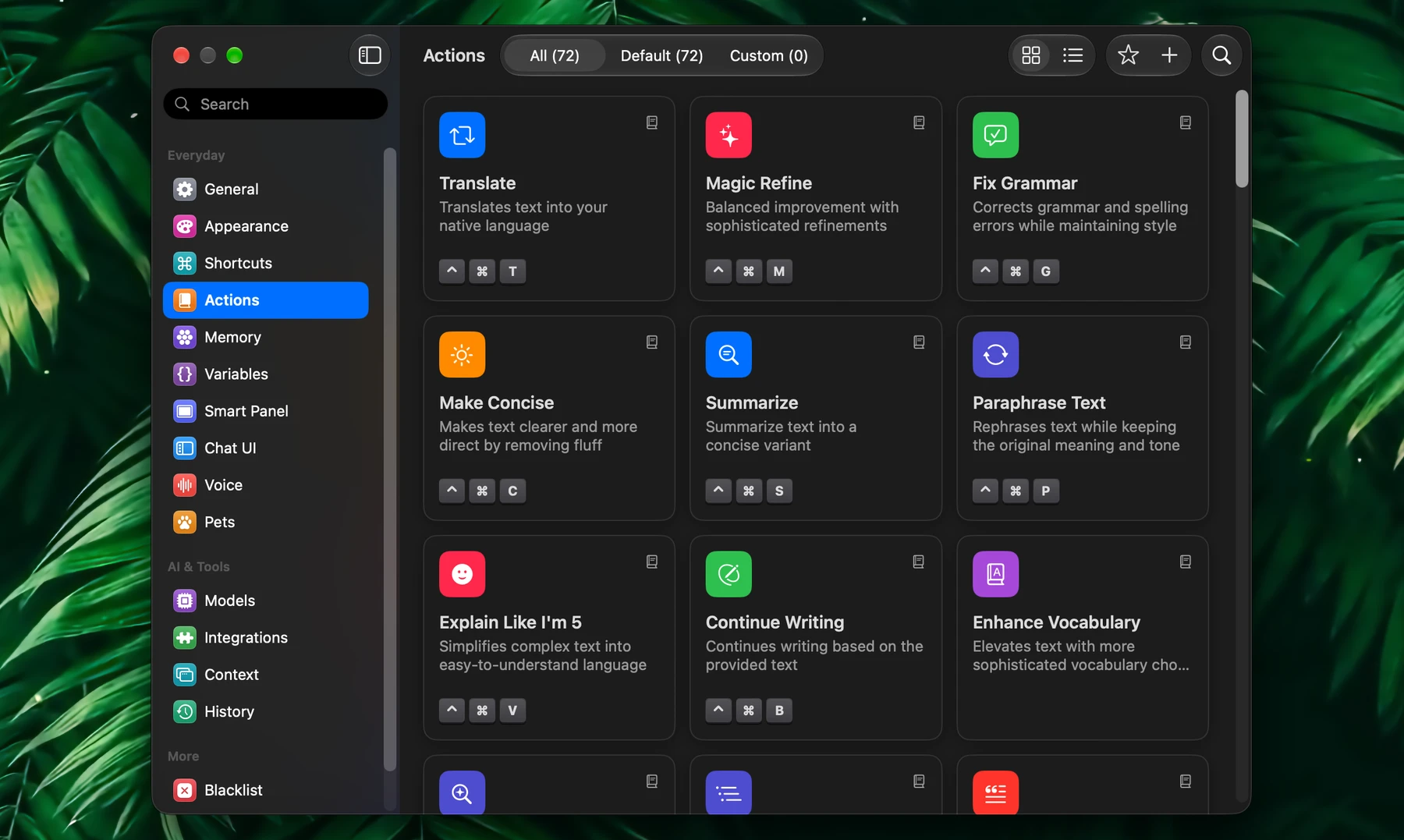The height and width of the screenshot is (840, 1404).
Task: Open document icon on Explain Like I'm 5 card
Action: tap(652, 562)
